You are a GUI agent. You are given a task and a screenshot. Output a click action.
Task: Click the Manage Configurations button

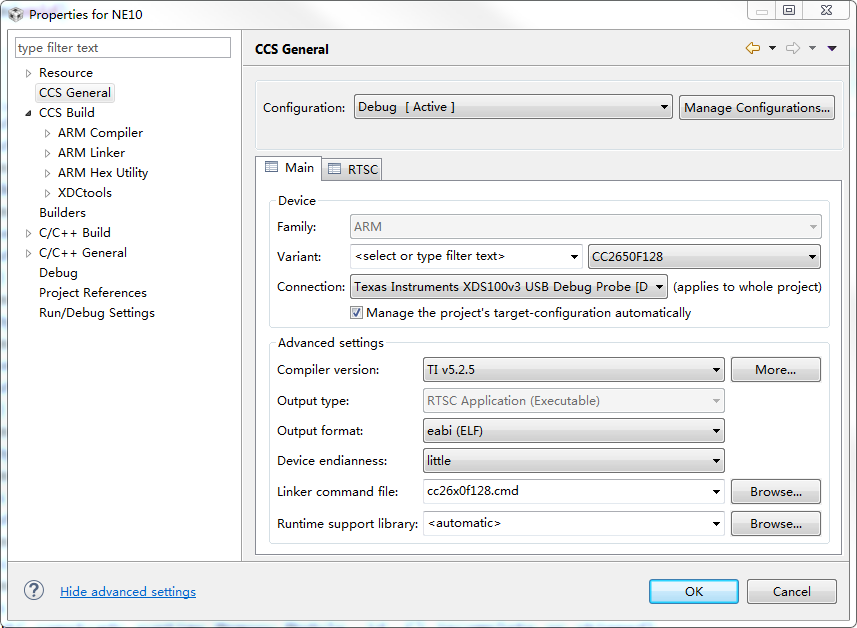[756, 107]
